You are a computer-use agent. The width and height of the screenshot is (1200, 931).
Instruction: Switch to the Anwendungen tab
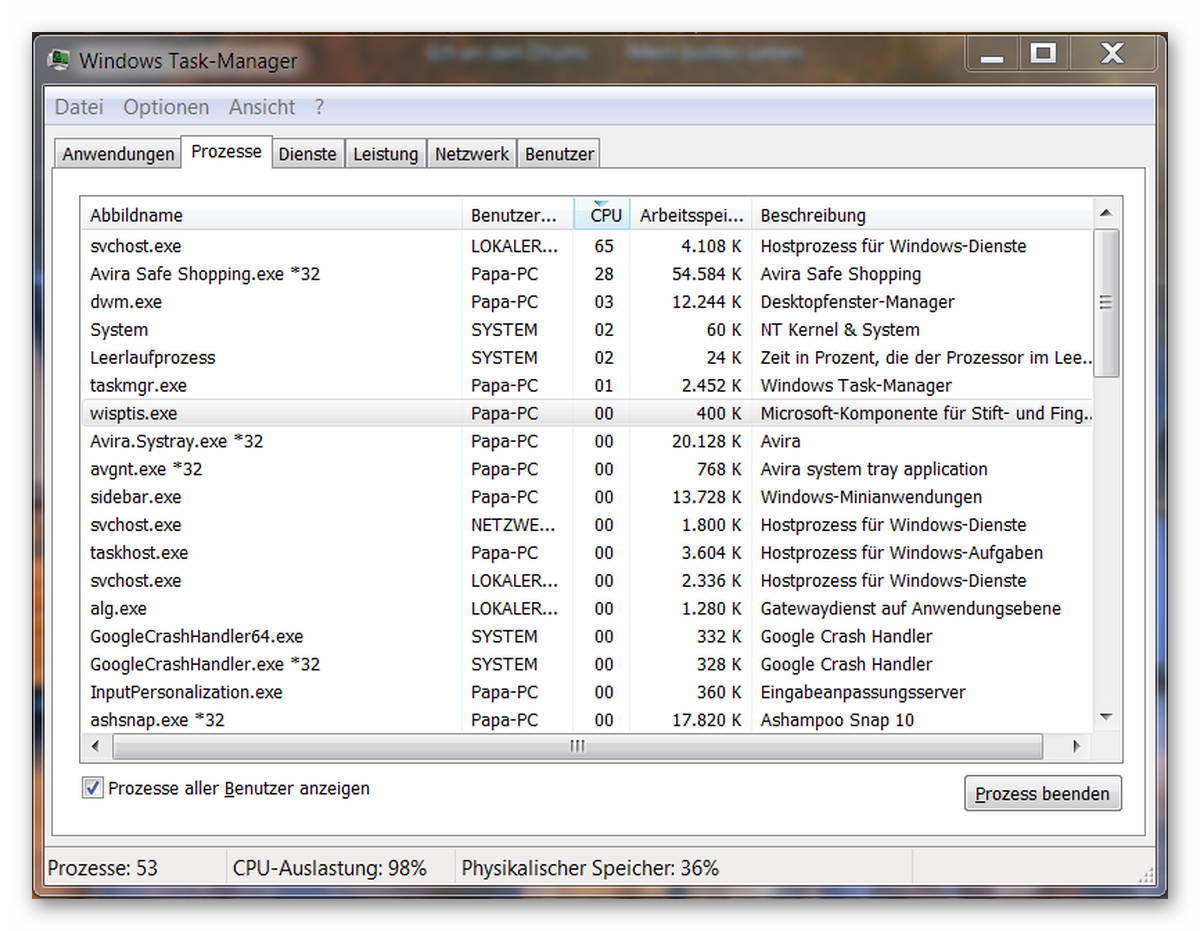pos(118,154)
